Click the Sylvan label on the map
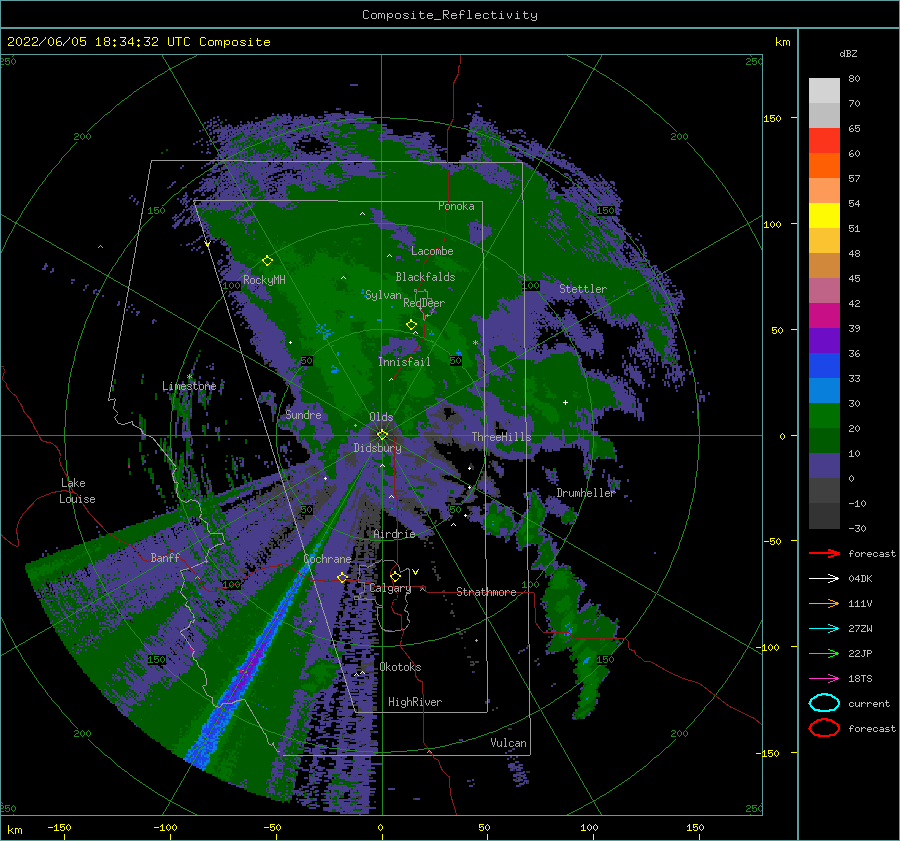 click(383, 295)
